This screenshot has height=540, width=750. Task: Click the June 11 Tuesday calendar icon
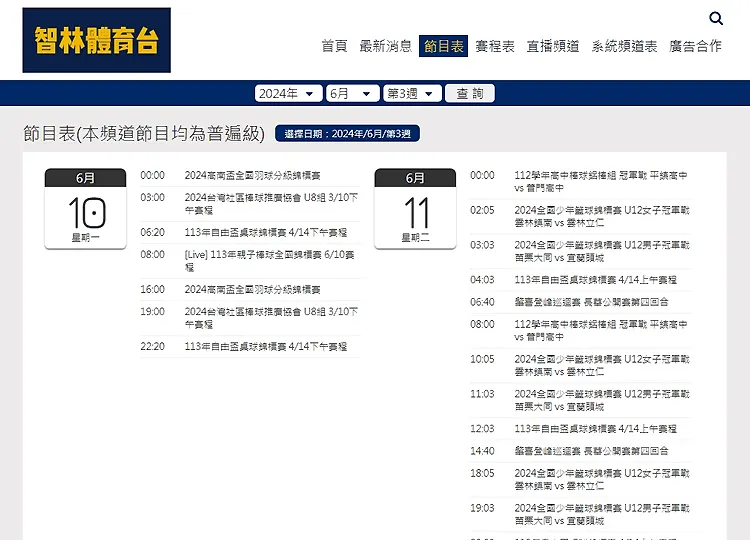[x=415, y=208]
